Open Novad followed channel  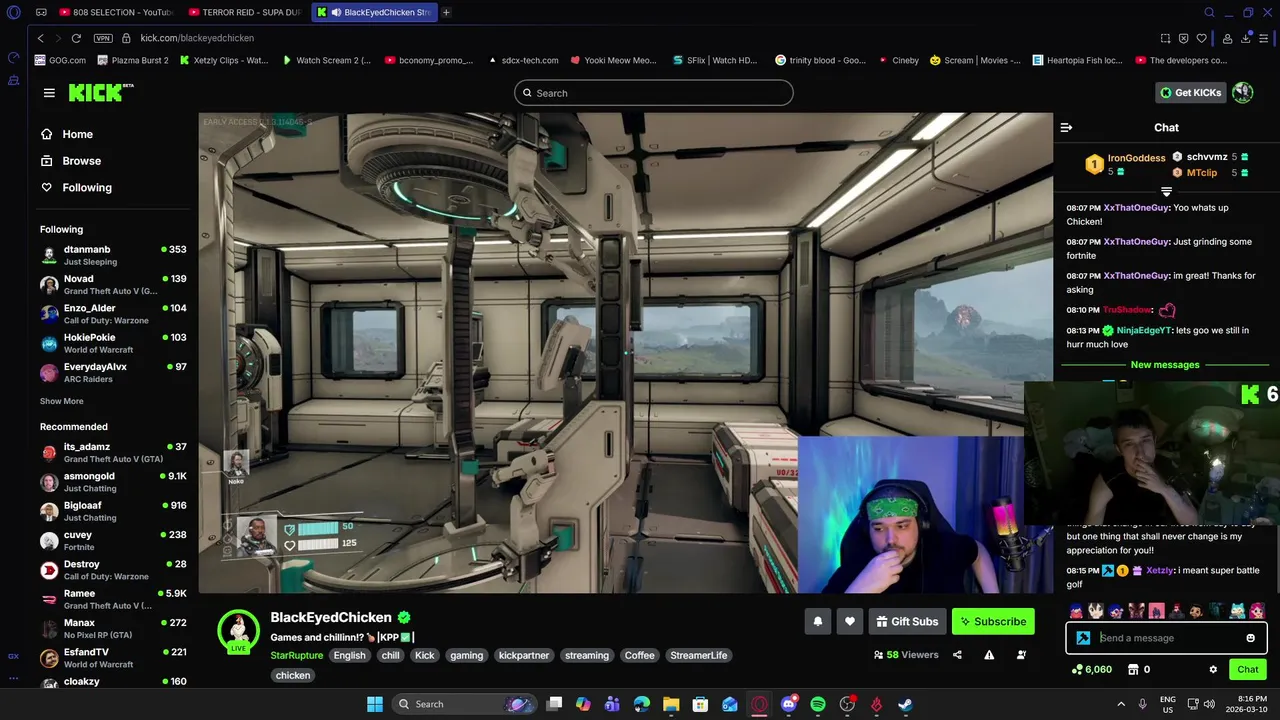tap(113, 285)
